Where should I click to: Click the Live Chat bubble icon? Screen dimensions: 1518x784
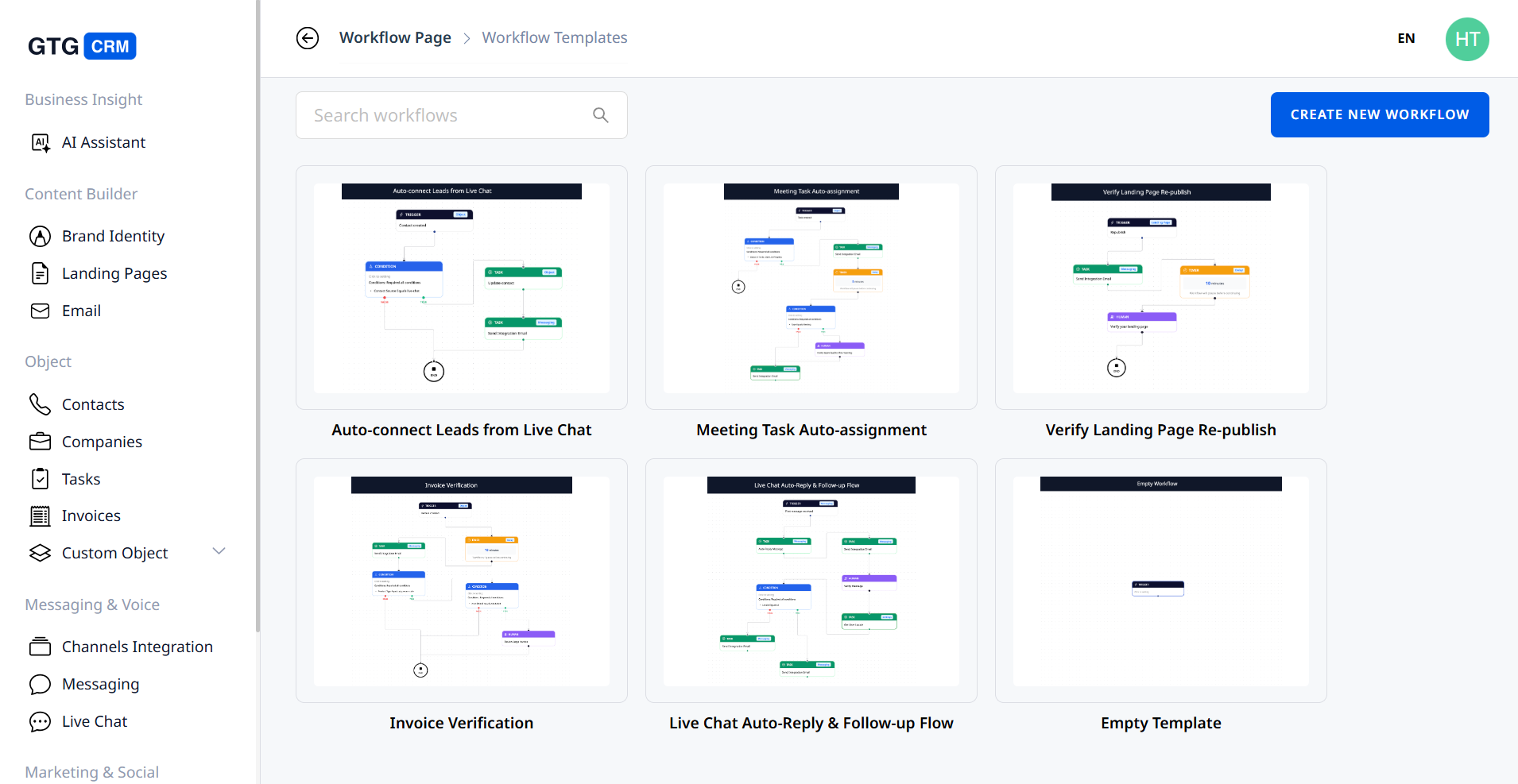click(40, 721)
